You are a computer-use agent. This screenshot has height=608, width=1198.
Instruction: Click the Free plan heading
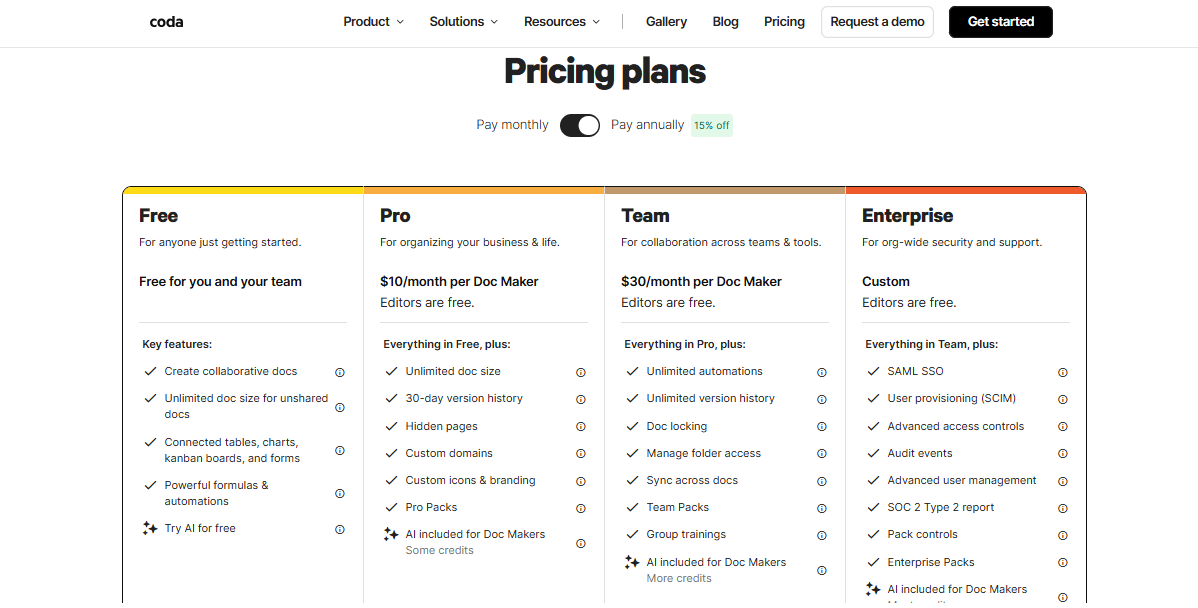(158, 215)
